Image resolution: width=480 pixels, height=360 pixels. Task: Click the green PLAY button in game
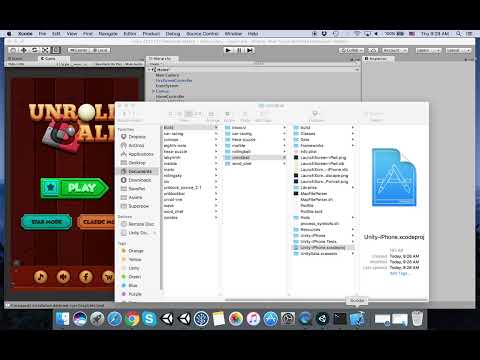[x=75, y=188]
